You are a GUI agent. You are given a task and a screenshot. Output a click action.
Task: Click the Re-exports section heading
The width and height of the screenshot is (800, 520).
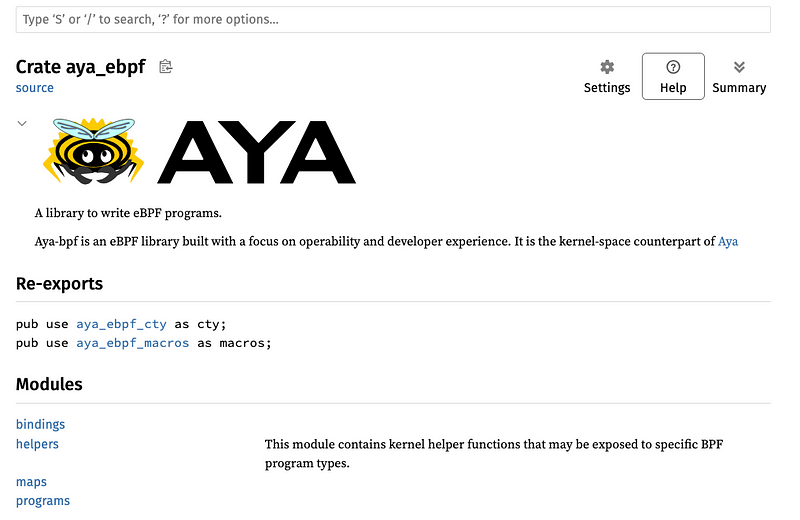59,284
